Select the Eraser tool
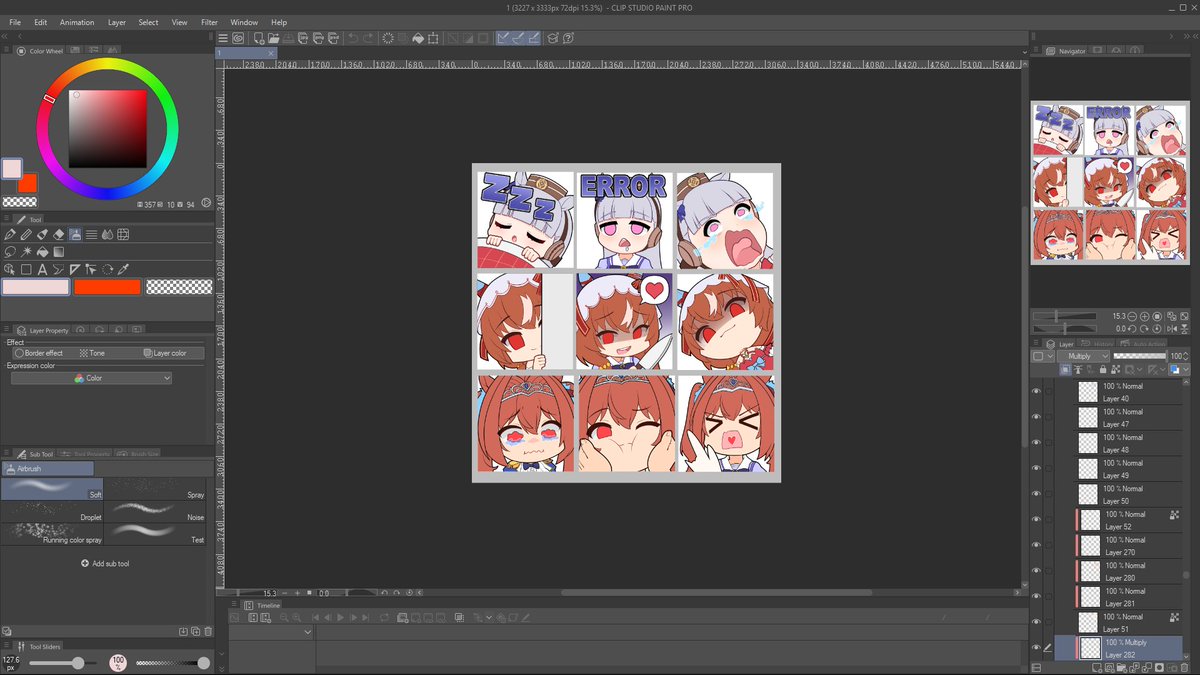The width and height of the screenshot is (1200, 675). [57, 234]
